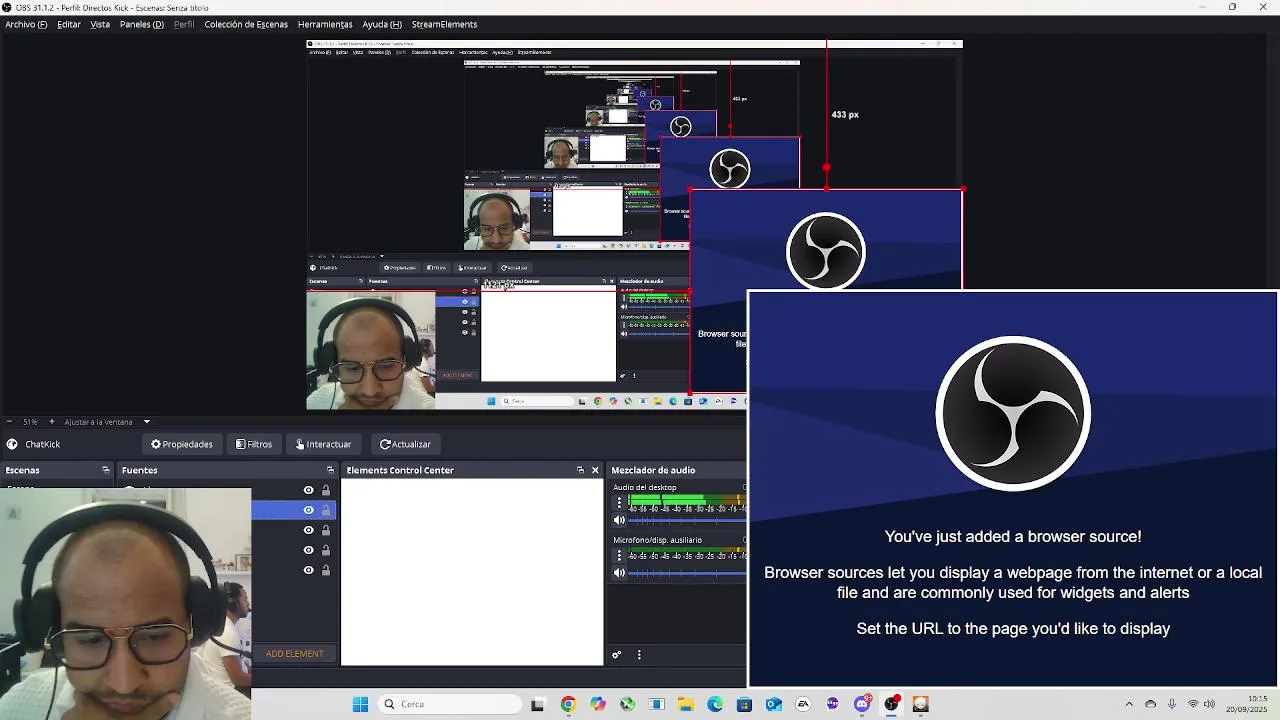Screen dimensions: 1280x720
Task: Zoom in the preview with the plus icon
Action: tap(52, 422)
